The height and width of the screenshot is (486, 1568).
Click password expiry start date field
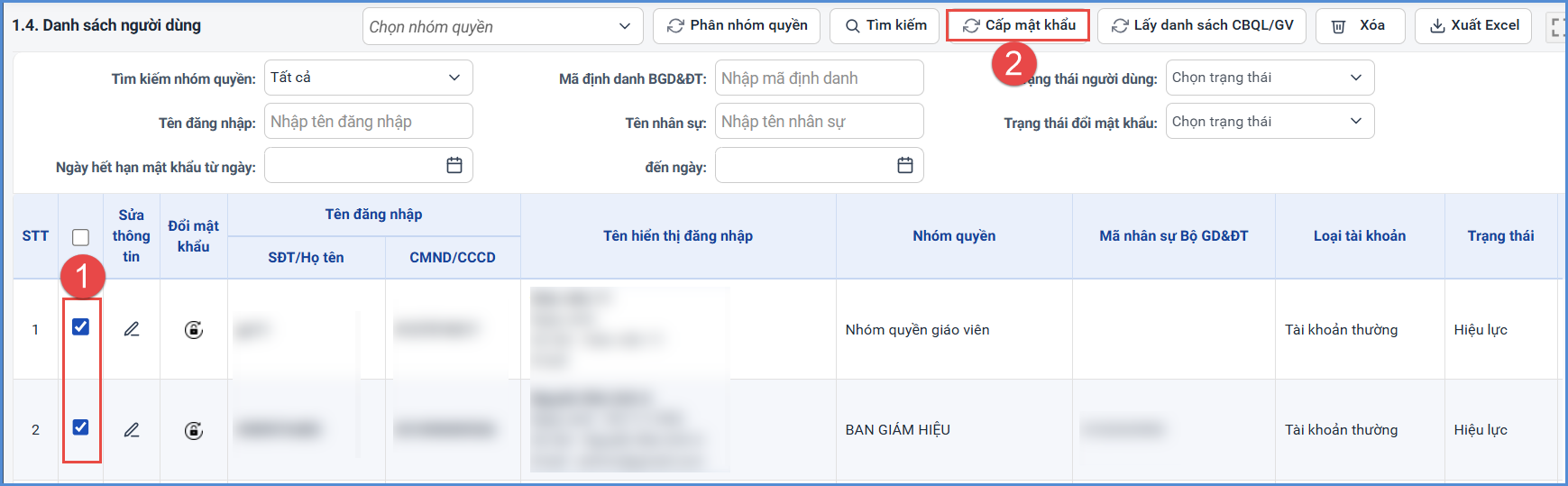coord(369,165)
